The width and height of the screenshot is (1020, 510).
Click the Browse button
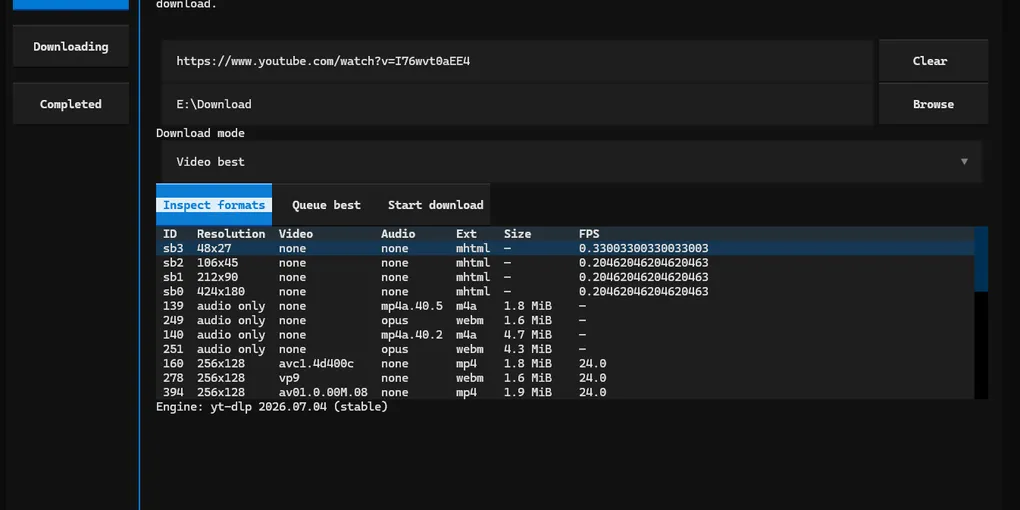(x=933, y=104)
